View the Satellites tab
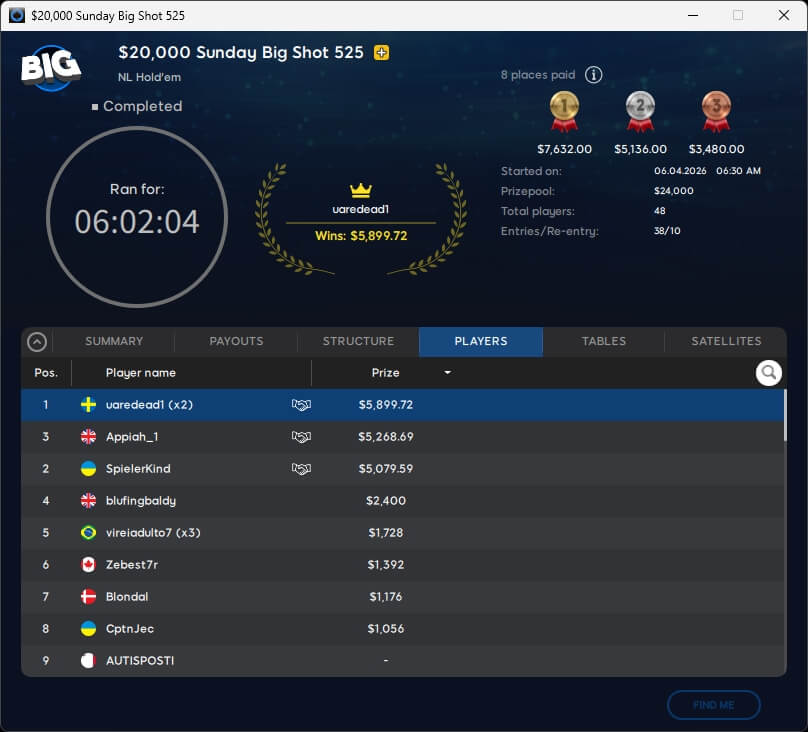This screenshot has height=732, width=808. 726,341
